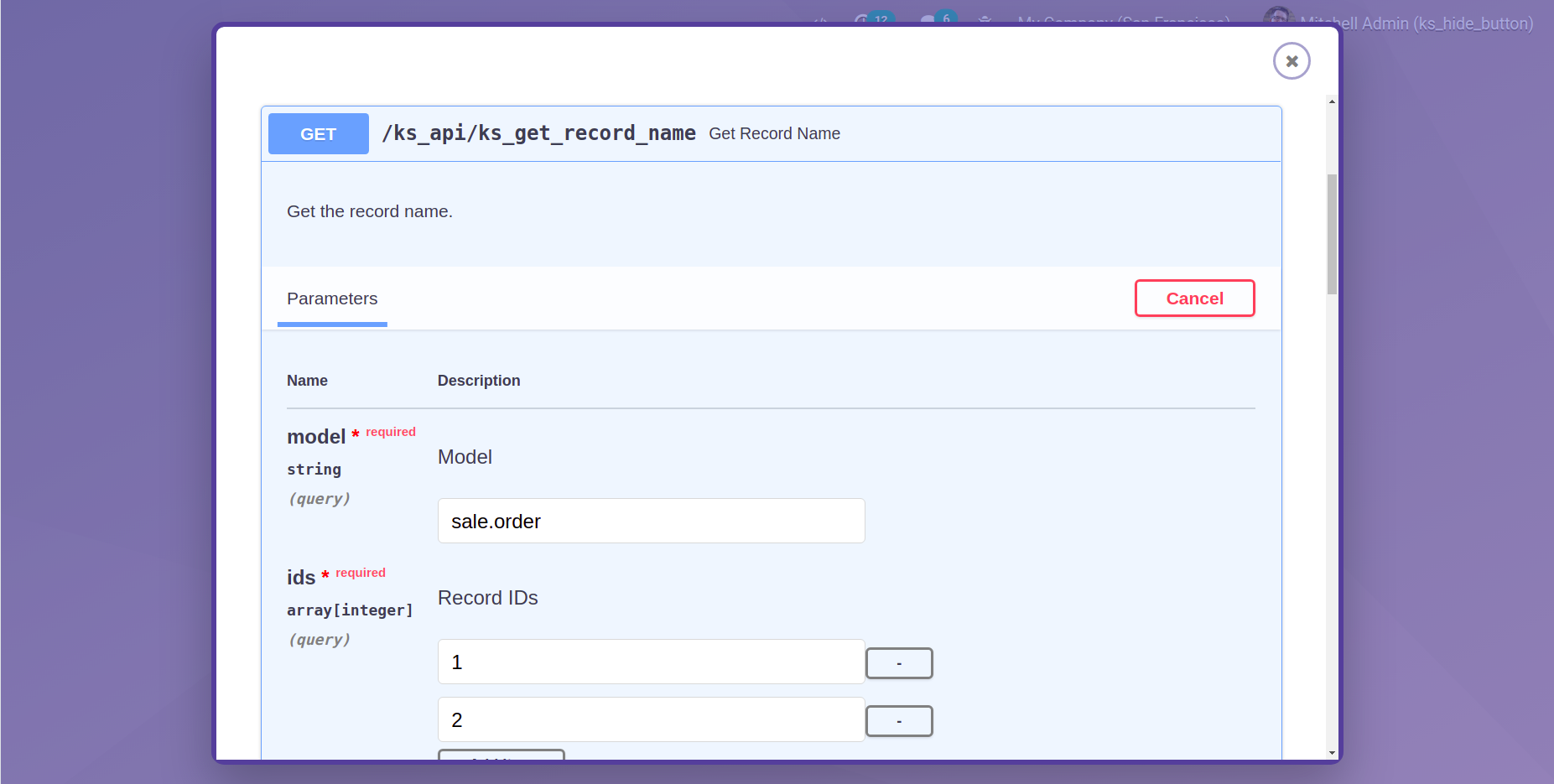Select the Record ID field containing 1
The width and height of the screenshot is (1554, 784).
point(651,662)
